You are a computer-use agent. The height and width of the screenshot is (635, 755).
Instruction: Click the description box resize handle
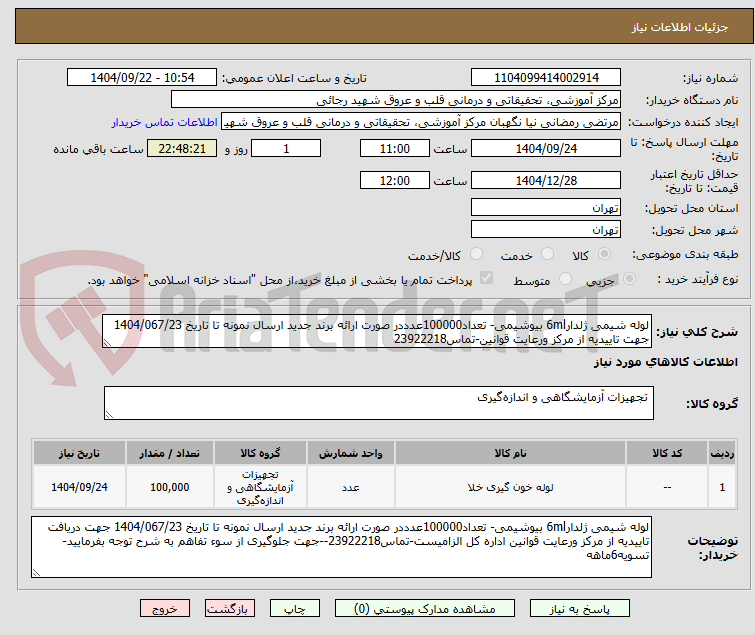point(107,343)
